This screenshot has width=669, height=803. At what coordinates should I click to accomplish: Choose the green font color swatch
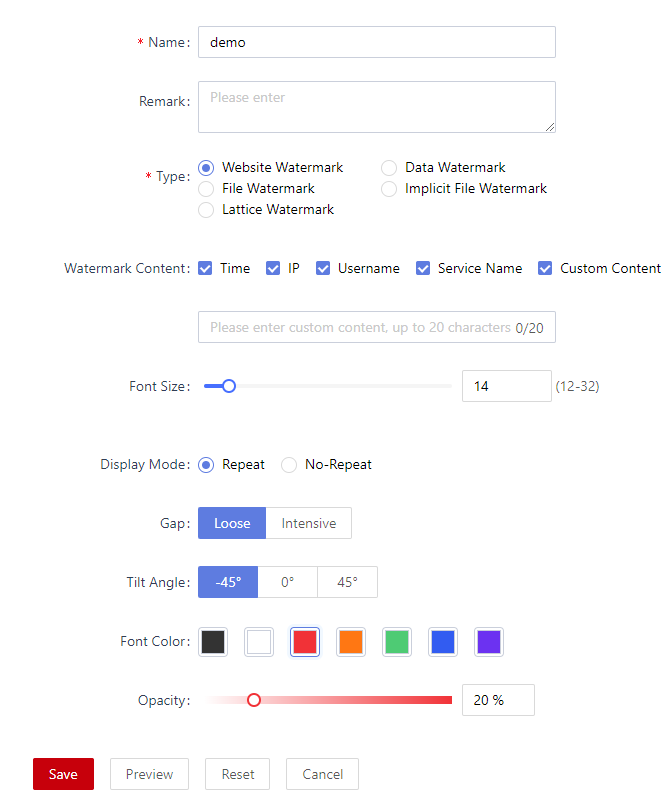tap(397, 642)
